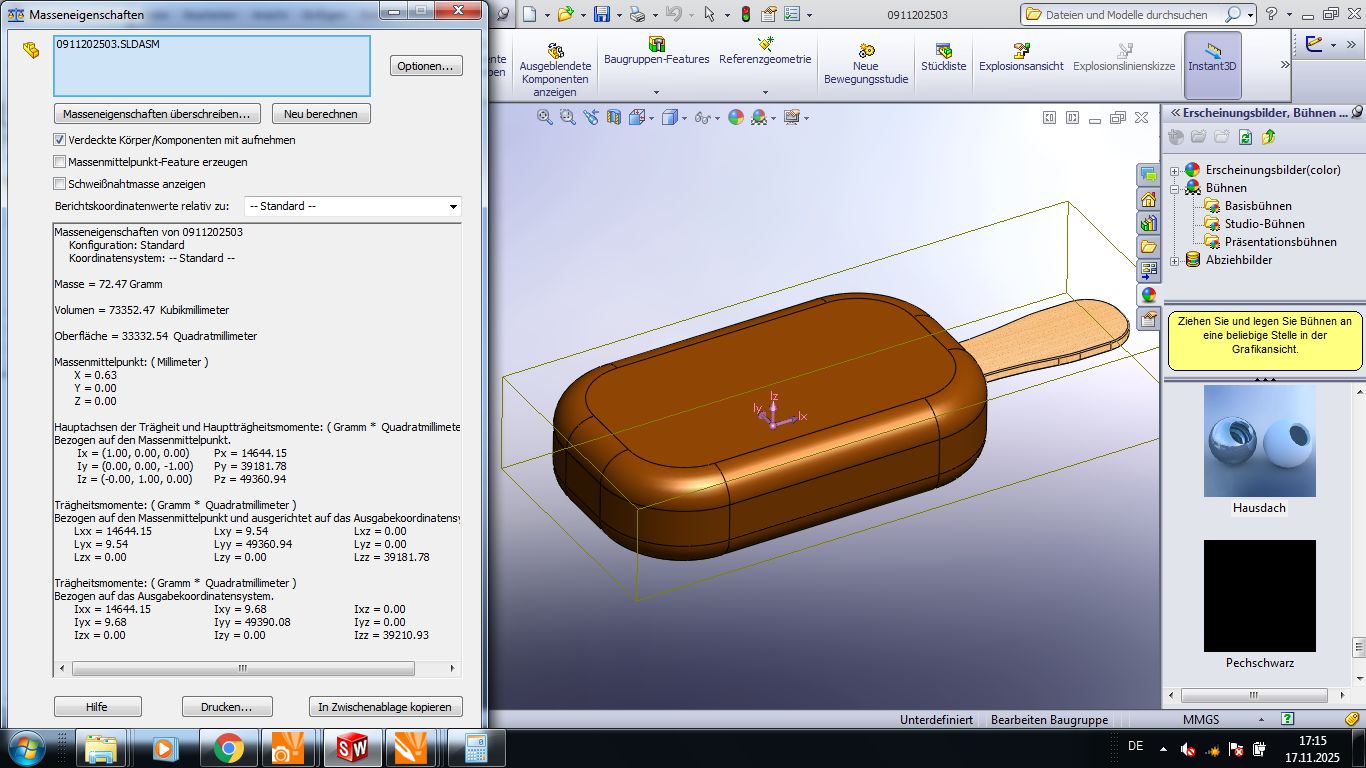This screenshot has height=768, width=1366.
Task: Open the Design Library tab in task pane
Action: click(1148, 223)
